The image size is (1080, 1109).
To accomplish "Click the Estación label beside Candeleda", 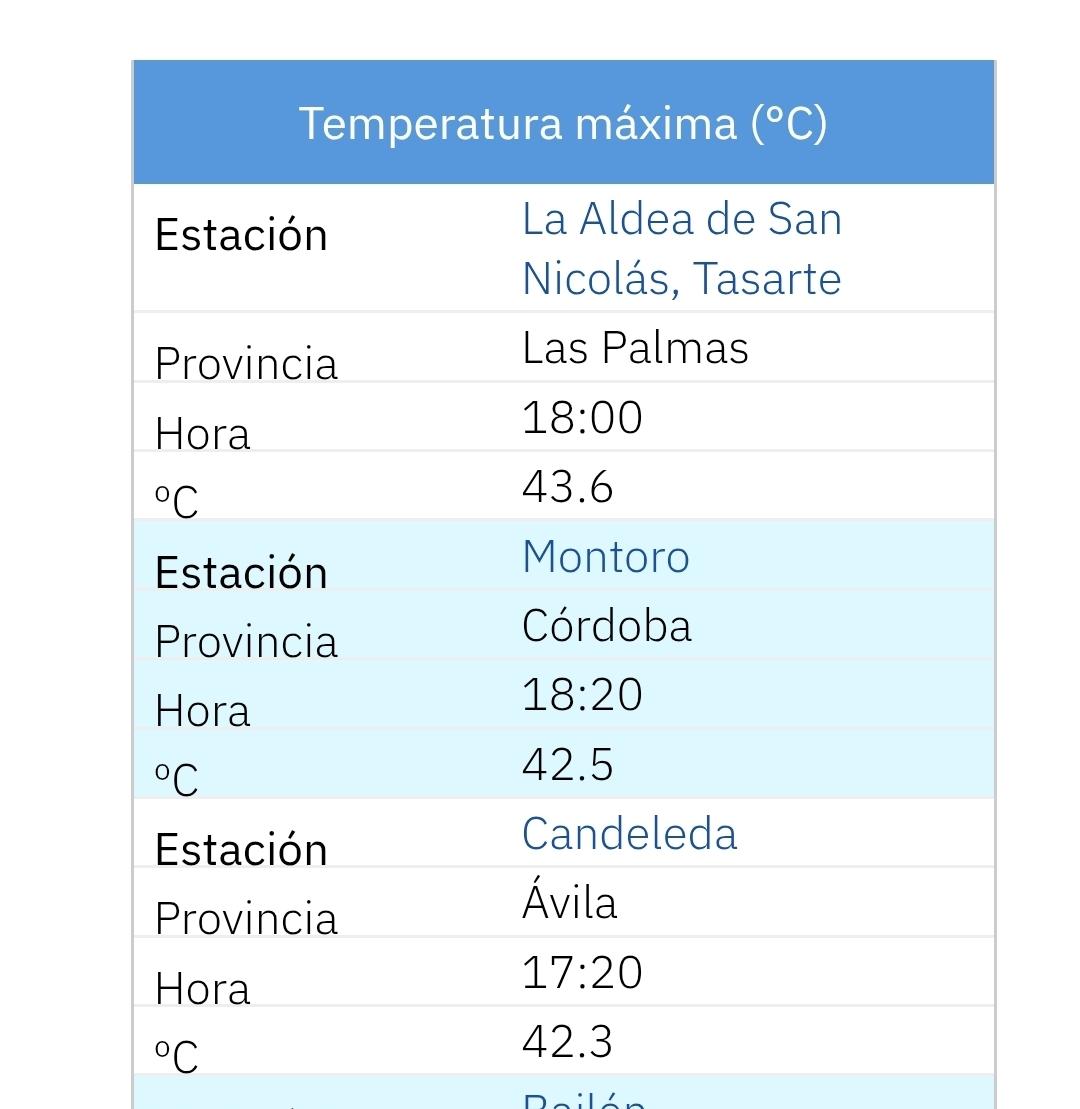I will (241, 849).
